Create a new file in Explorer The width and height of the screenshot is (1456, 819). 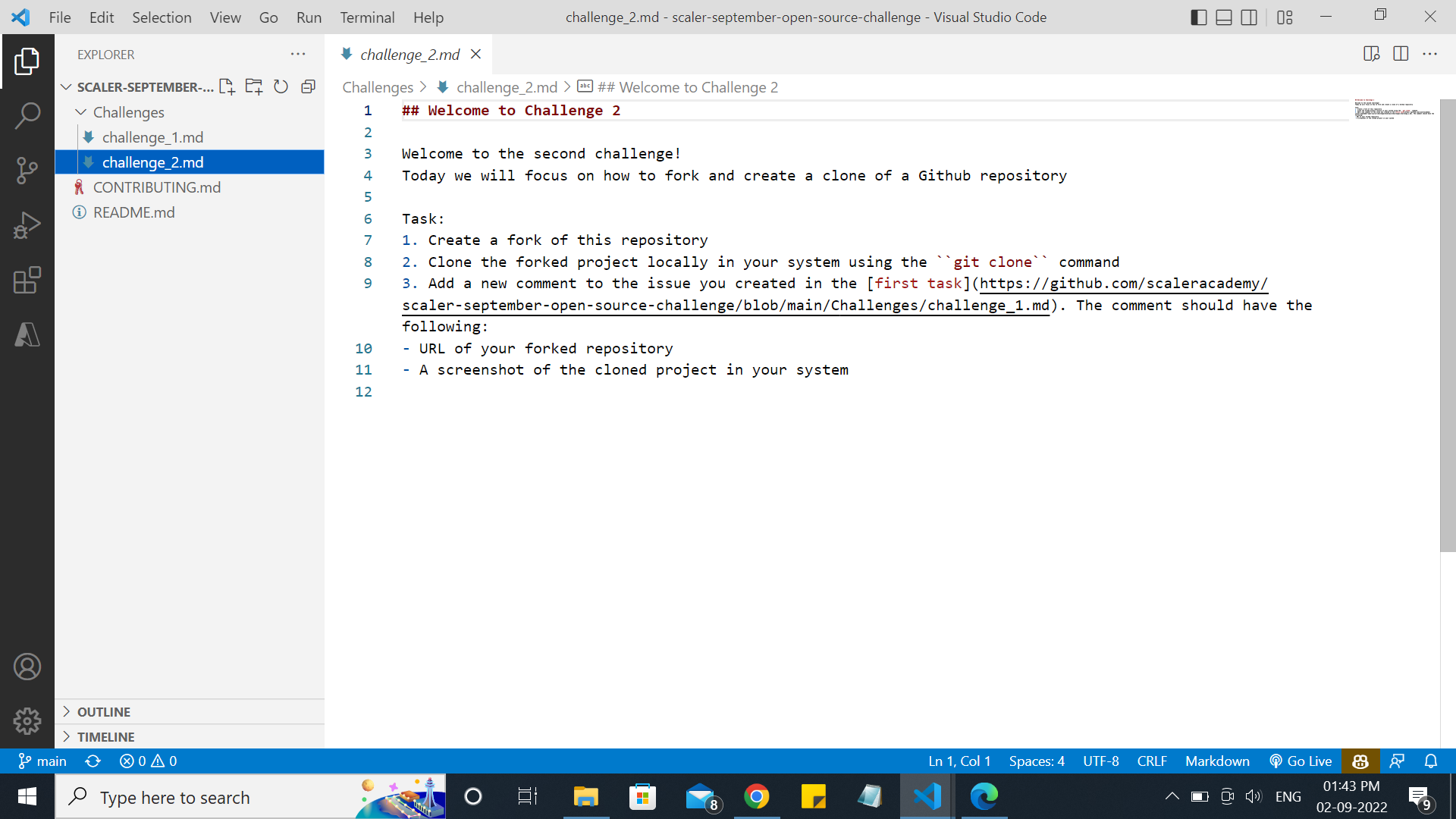coord(226,86)
